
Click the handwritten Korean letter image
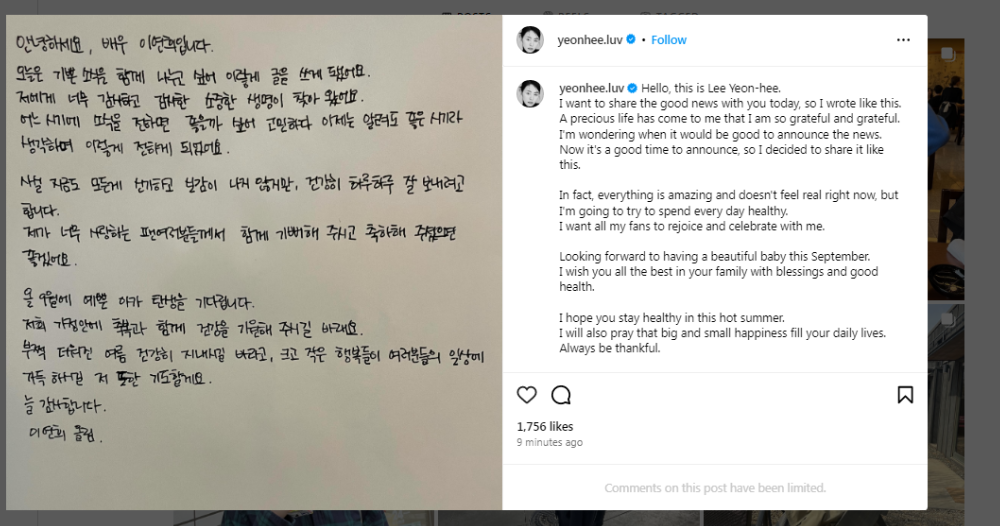pos(254,262)
